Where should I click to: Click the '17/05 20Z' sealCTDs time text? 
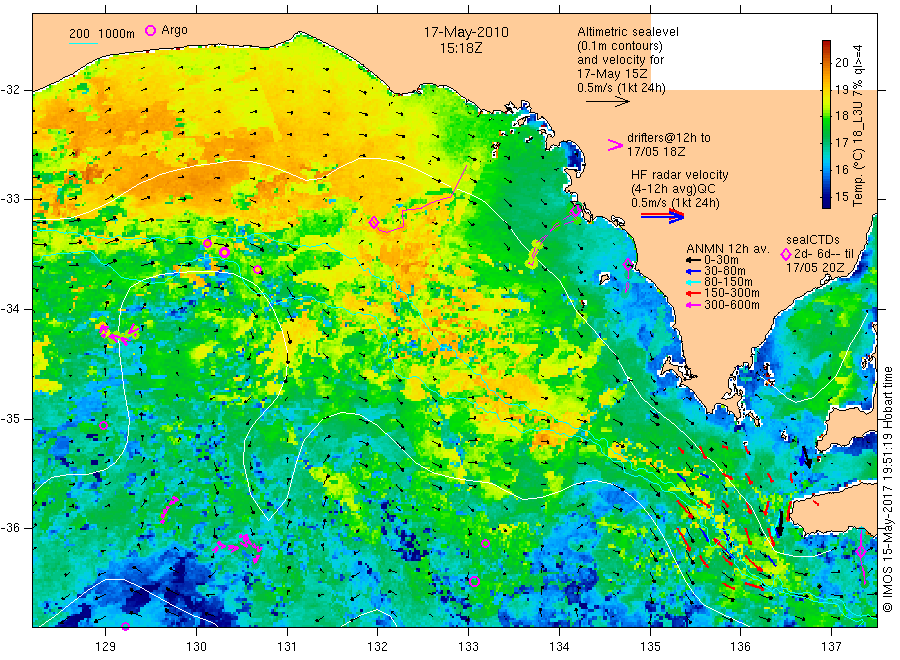click(815, 268)
